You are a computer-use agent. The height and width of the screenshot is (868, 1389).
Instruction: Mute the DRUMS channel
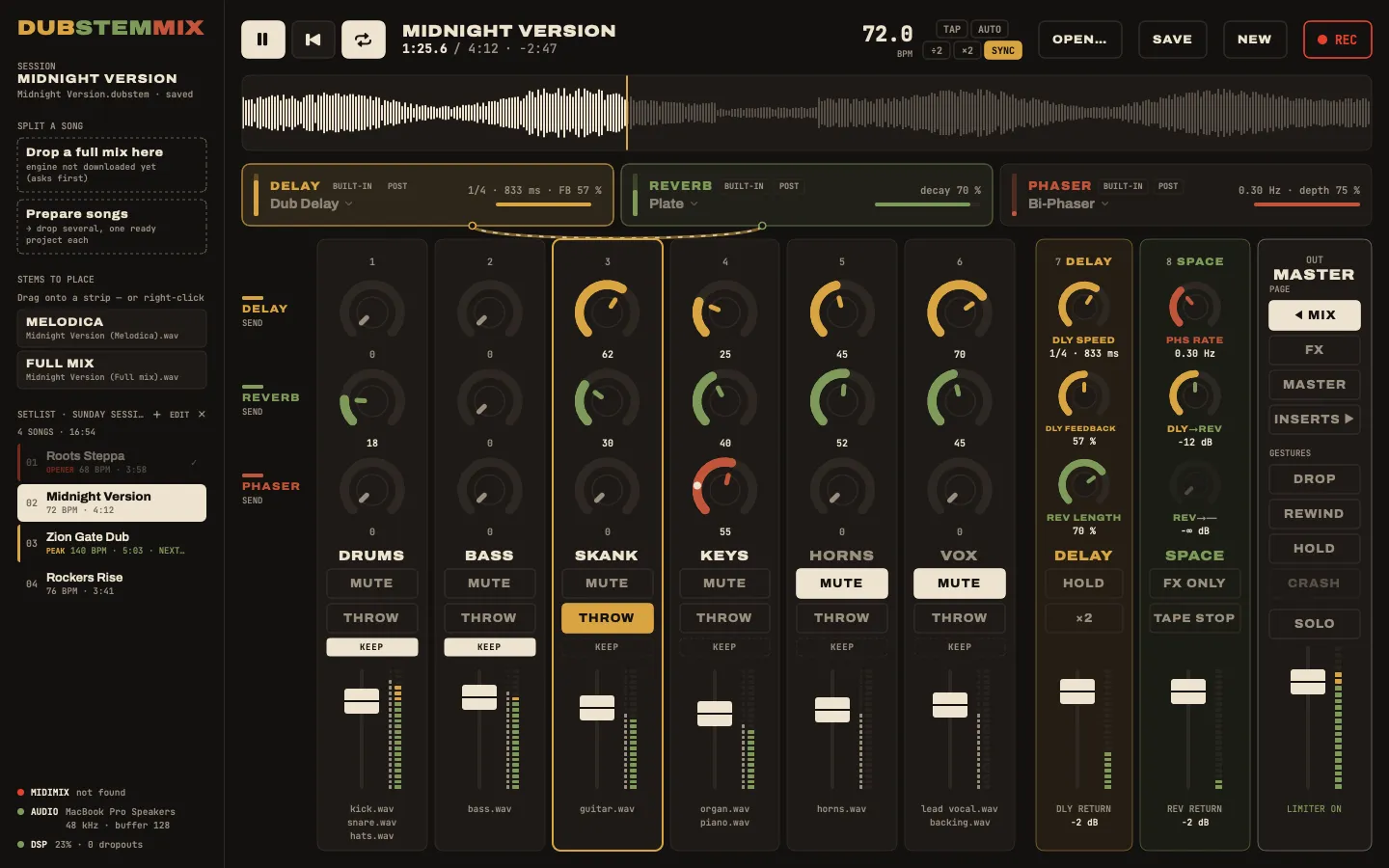(x=371, y=583)
